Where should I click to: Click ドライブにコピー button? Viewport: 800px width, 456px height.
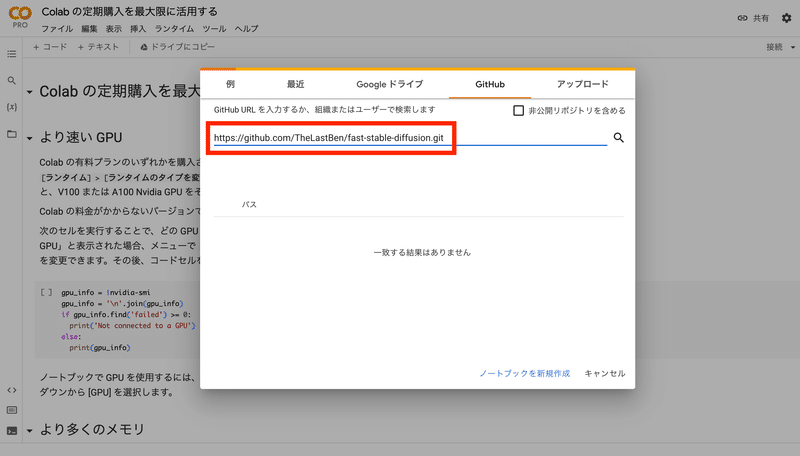[x=178, y=47]
